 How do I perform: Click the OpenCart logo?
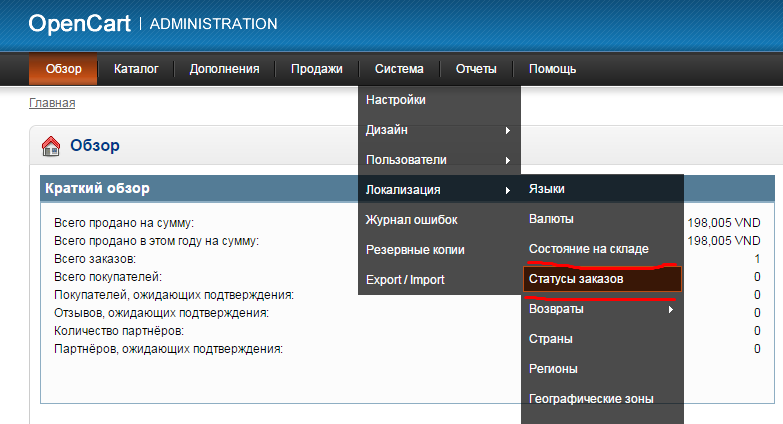(x=79, y=23)
